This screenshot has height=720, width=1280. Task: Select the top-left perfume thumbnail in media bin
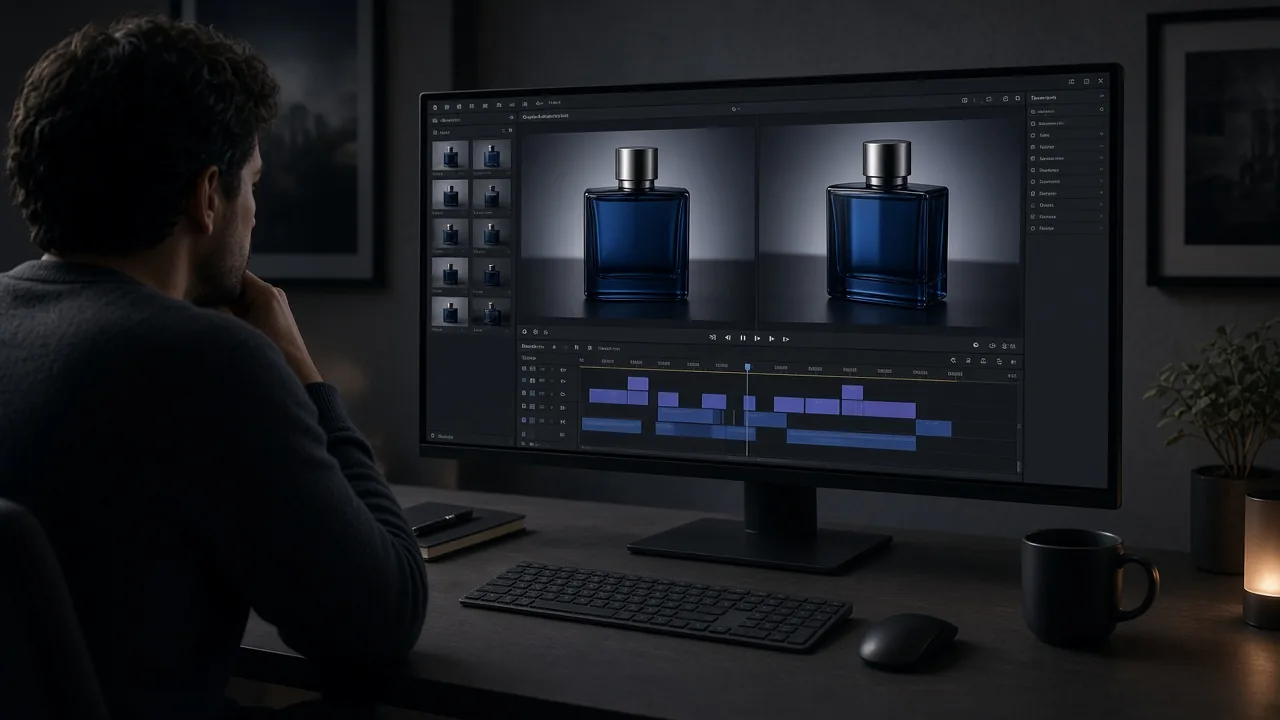click(450, 154)
